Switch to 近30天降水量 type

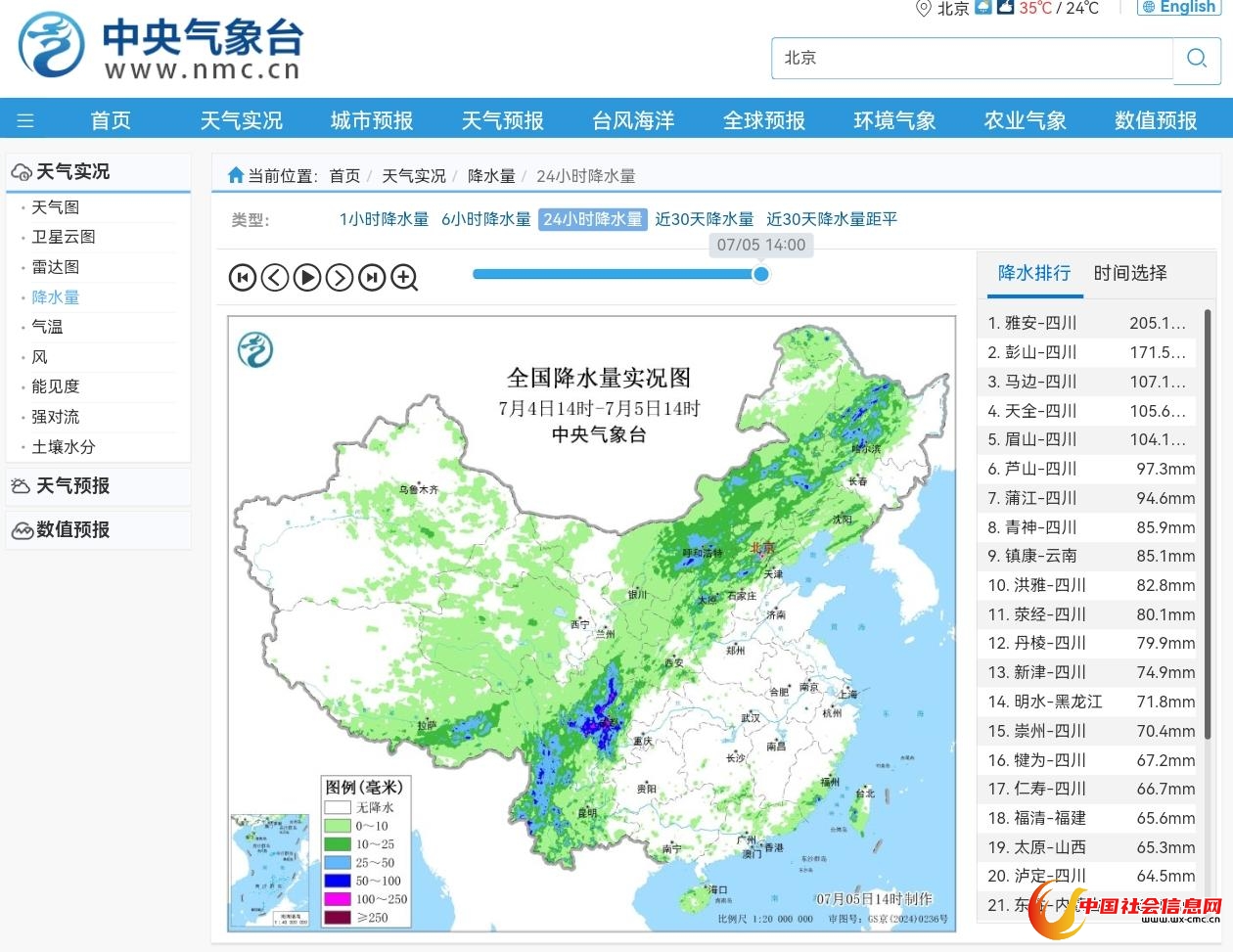pyautogui.click(x=704, y=219)
